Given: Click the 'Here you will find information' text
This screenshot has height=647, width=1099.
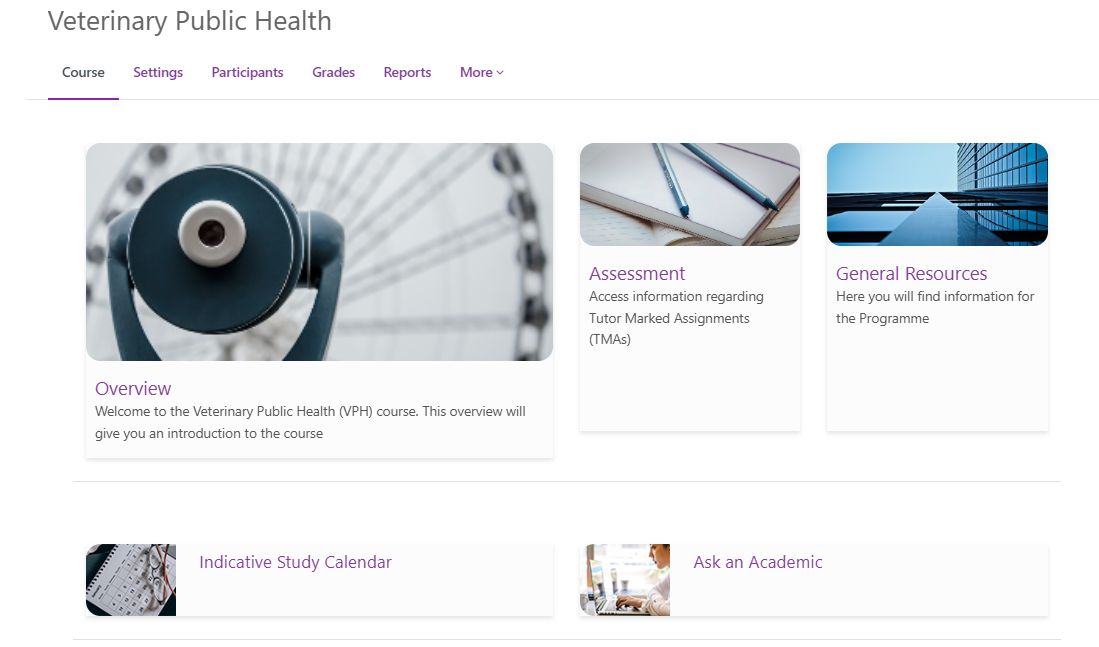Looking at the screenshot, I should [935, 307].
